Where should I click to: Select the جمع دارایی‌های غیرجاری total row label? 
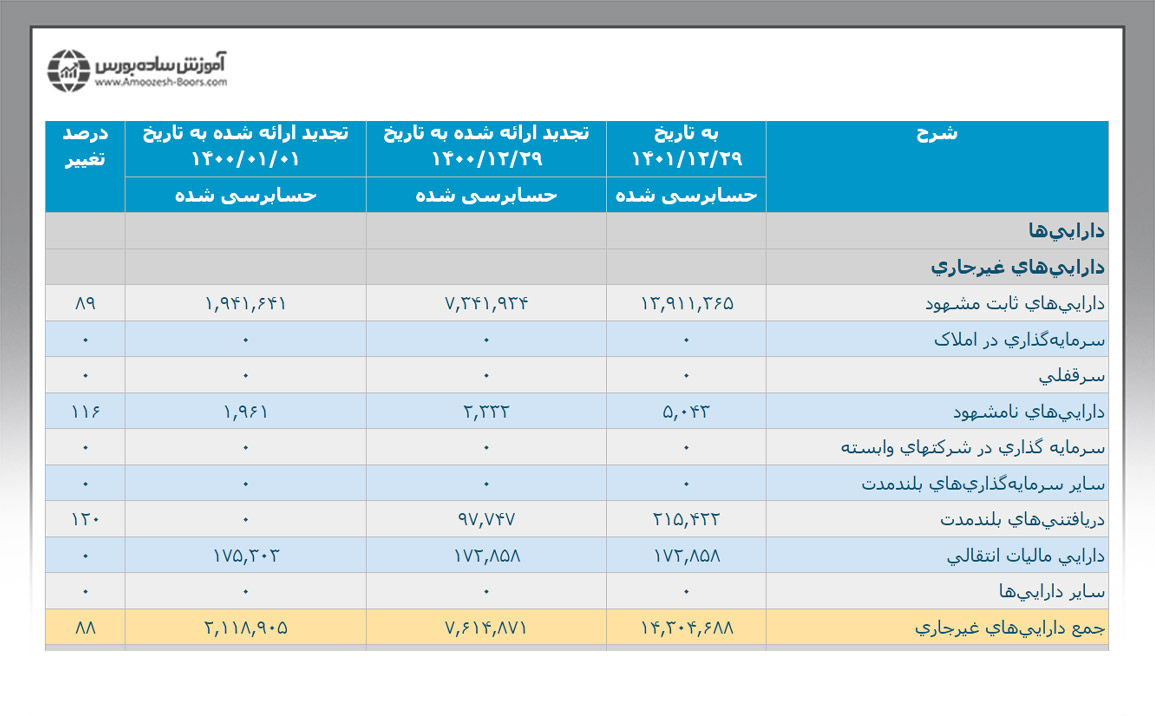pyautogui.click(x=1010, y=627)
